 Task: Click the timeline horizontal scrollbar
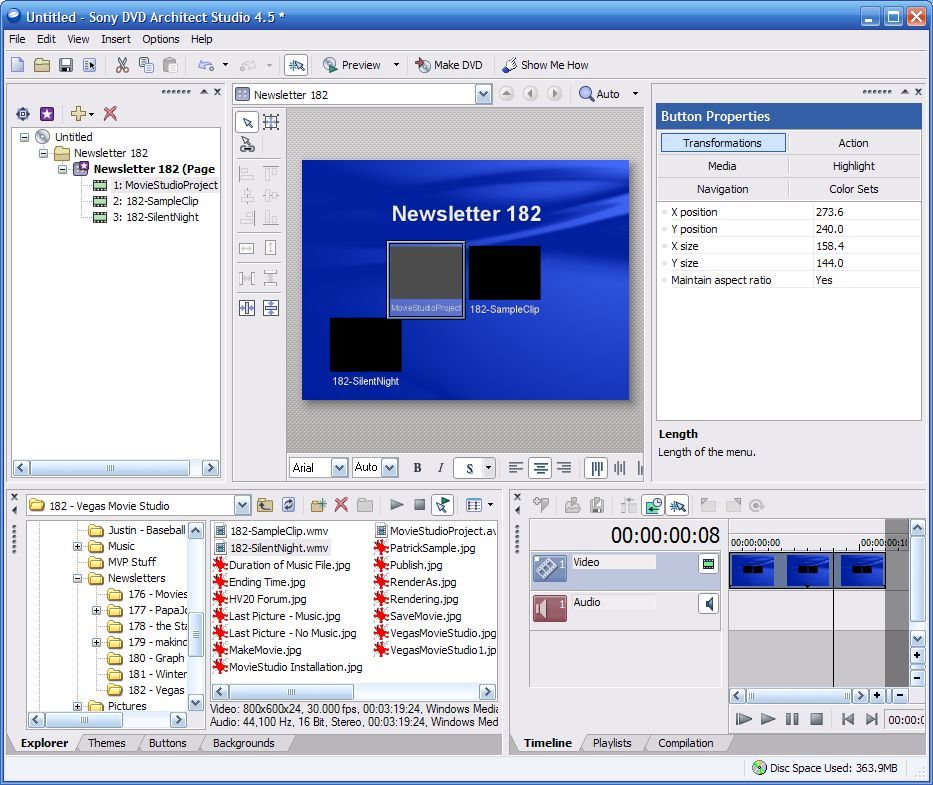(x=800, y=696)
